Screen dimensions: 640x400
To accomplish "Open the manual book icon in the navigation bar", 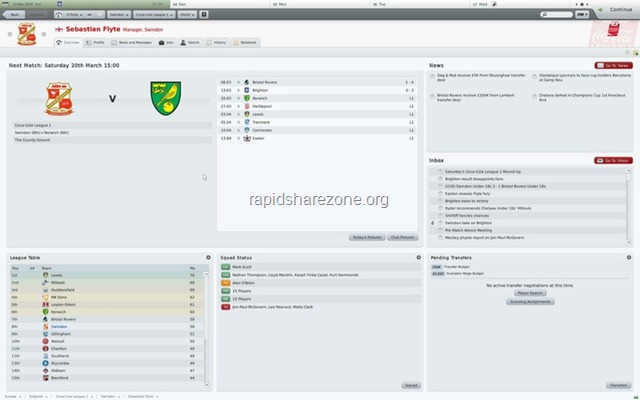I will (x=204, y=15).
